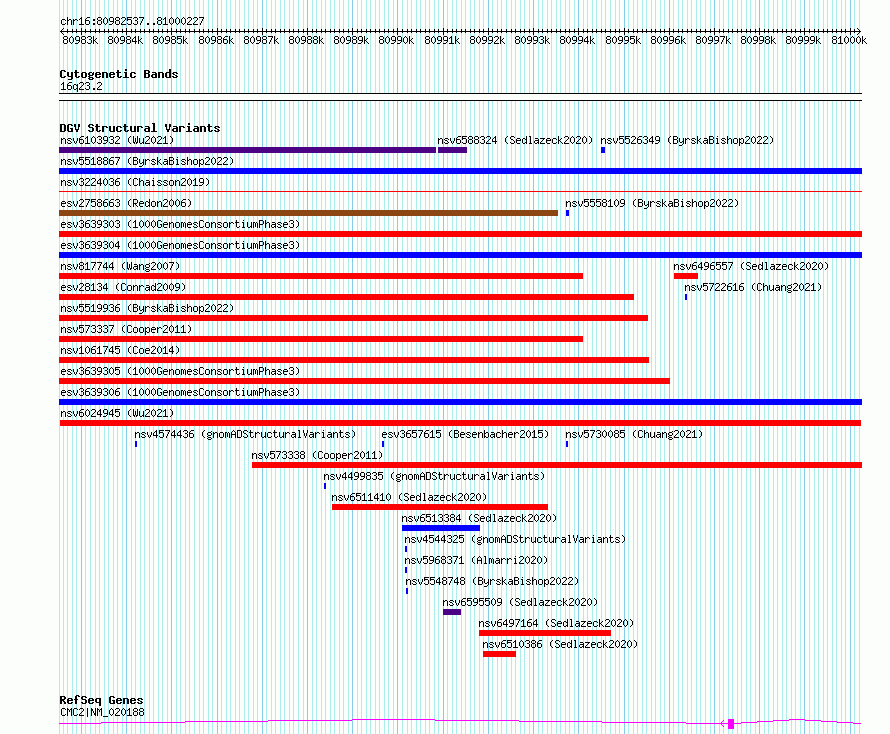Click the 80996k ruler tick label
The width and height of the screenshot is (890, 734).
click(668, 40)
